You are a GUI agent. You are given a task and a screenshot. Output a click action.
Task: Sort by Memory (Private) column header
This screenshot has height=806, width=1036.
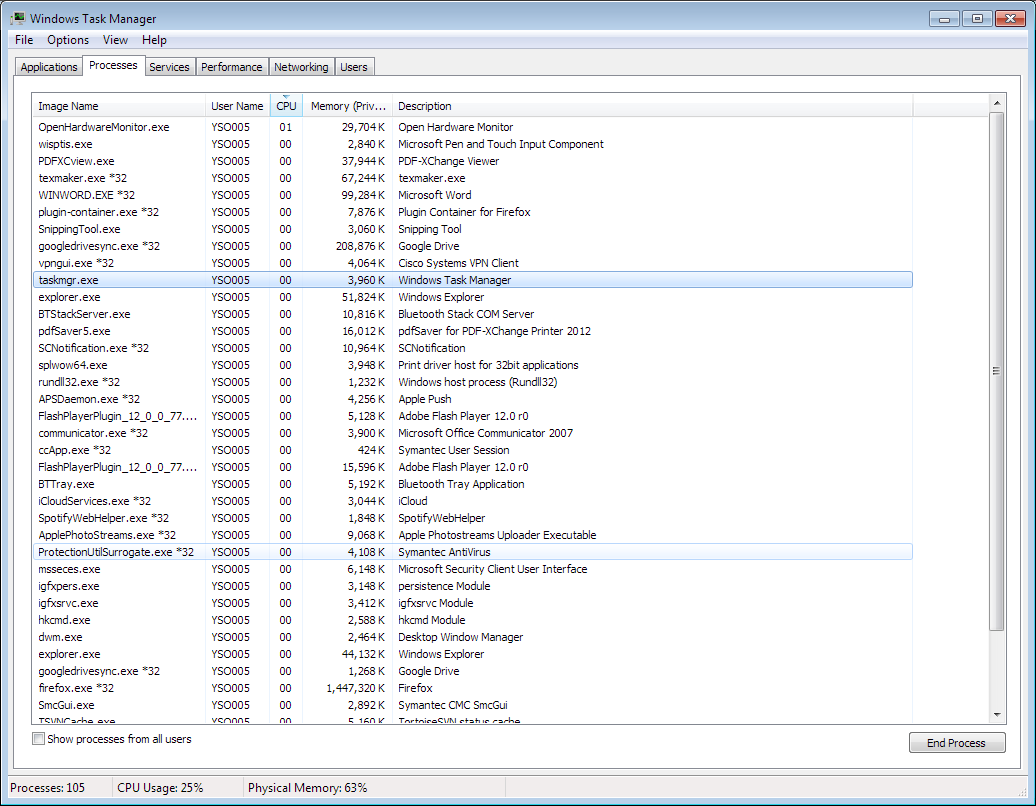point(348,106)
